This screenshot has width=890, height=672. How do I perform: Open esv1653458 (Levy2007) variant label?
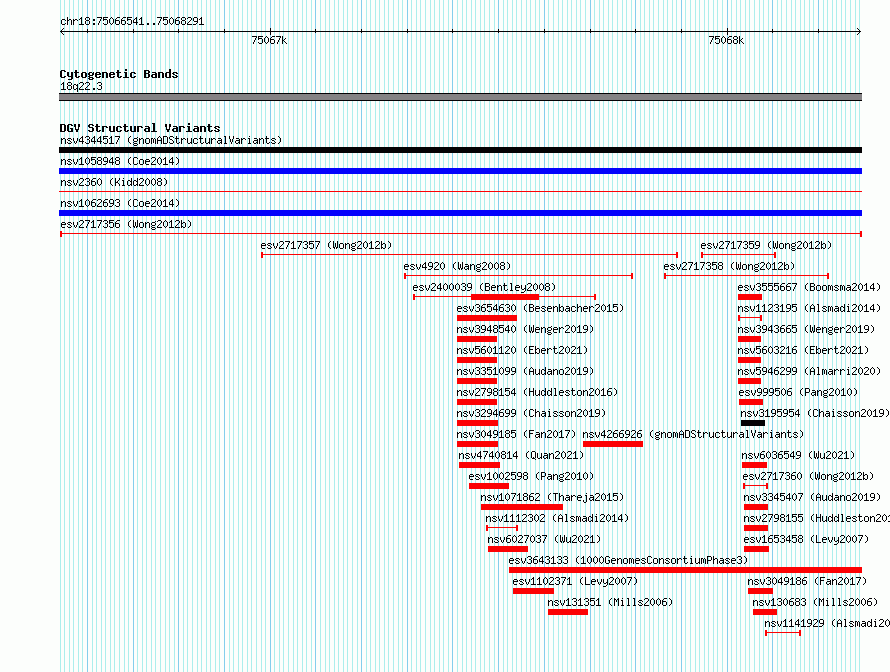[806, 539]
